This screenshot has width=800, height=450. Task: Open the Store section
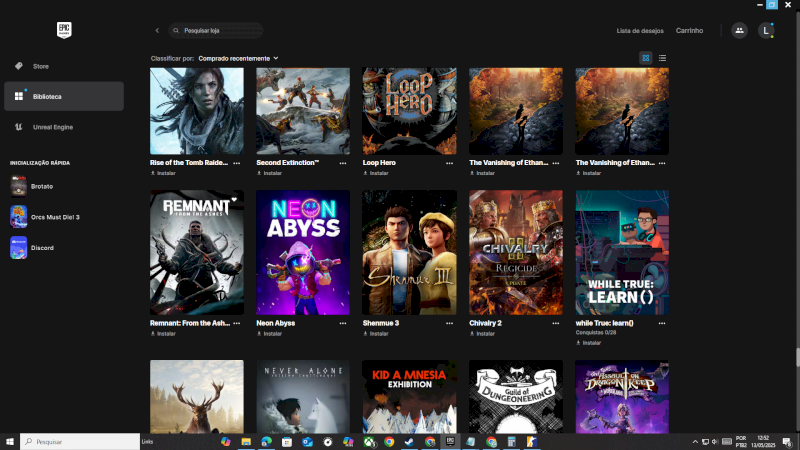(40, 66)
